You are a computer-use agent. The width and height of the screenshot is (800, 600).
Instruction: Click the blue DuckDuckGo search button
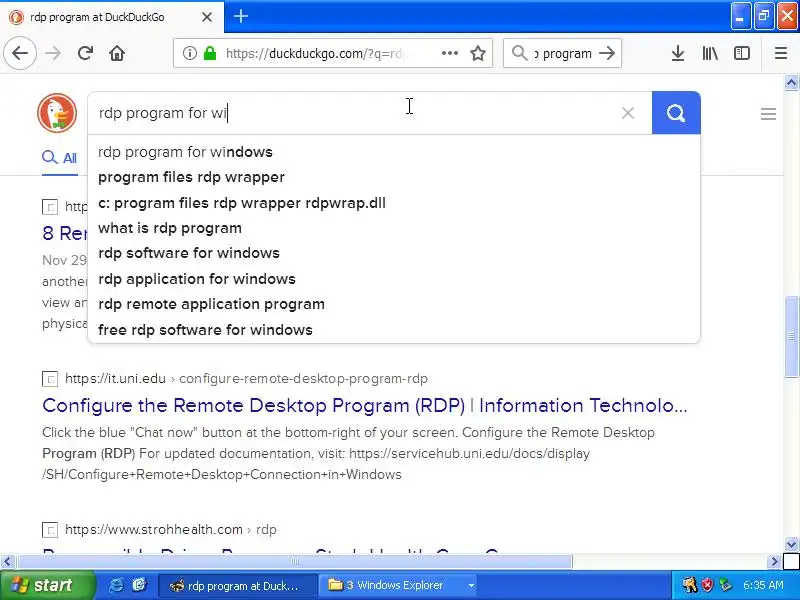[676, 113]
